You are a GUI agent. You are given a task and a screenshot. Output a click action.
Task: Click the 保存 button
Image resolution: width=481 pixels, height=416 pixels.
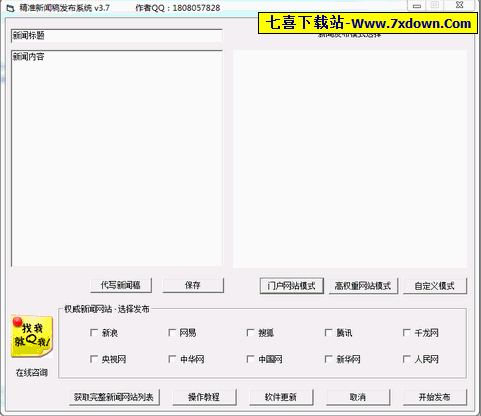pyautogui.click(x=193, y=285)
